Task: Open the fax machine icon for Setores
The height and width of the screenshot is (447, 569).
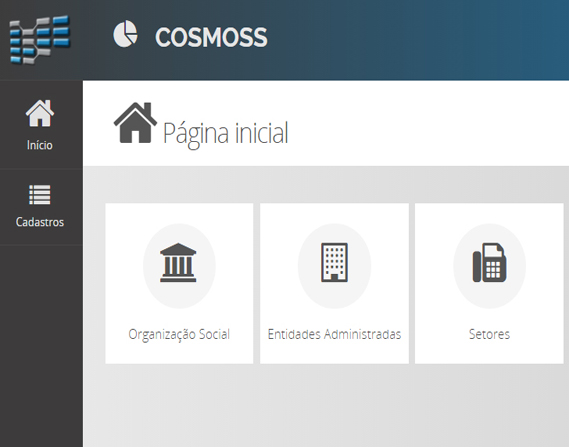Action: (x=489, y=263)
